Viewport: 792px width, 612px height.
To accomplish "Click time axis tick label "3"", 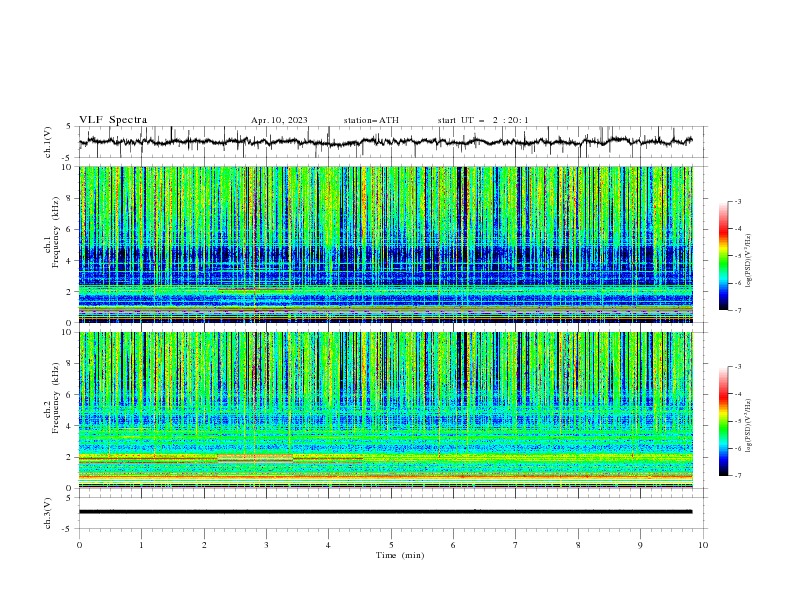I will click(x=266, y=545).
